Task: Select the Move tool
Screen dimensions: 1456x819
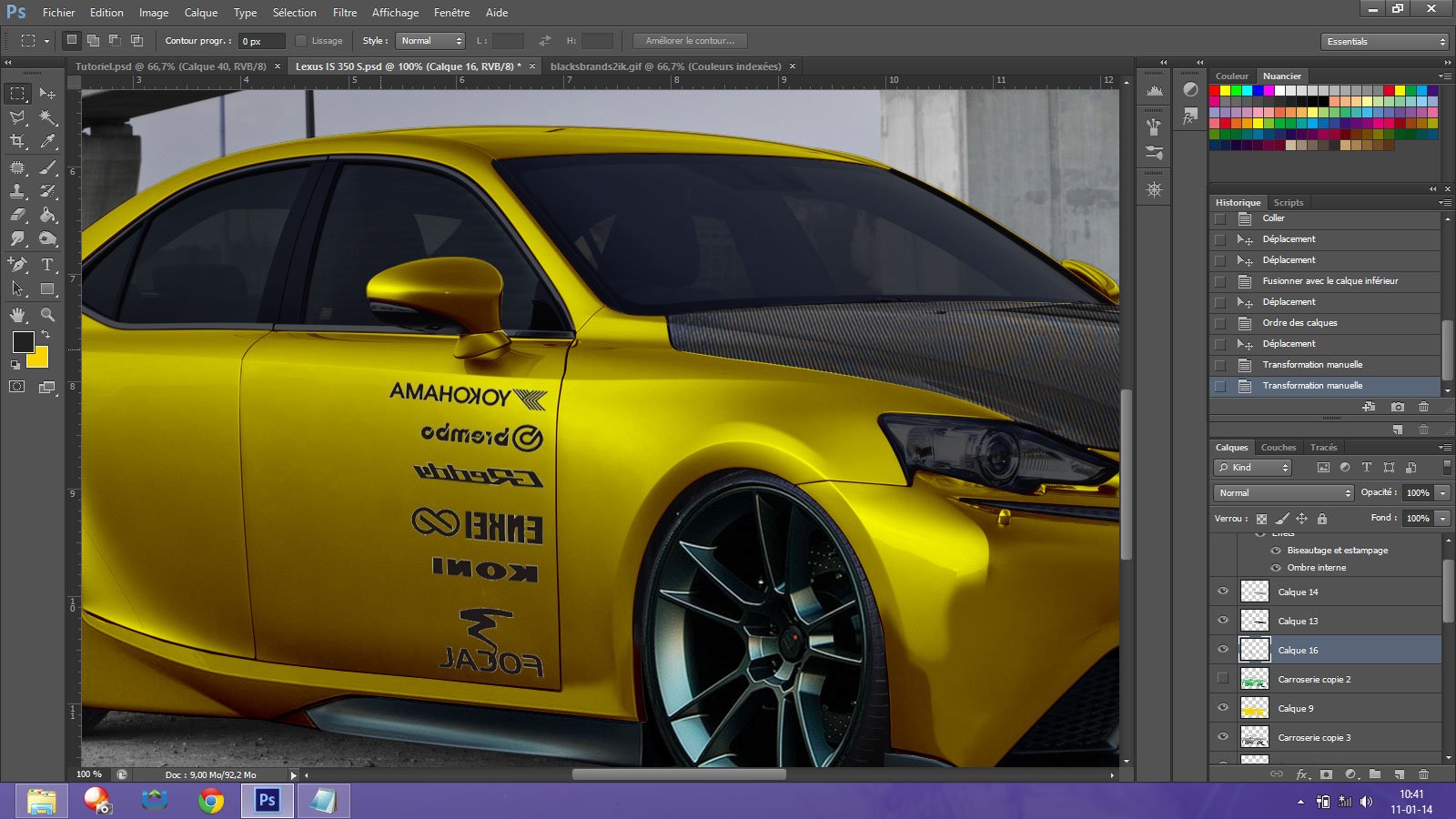Action: point(47,94)
